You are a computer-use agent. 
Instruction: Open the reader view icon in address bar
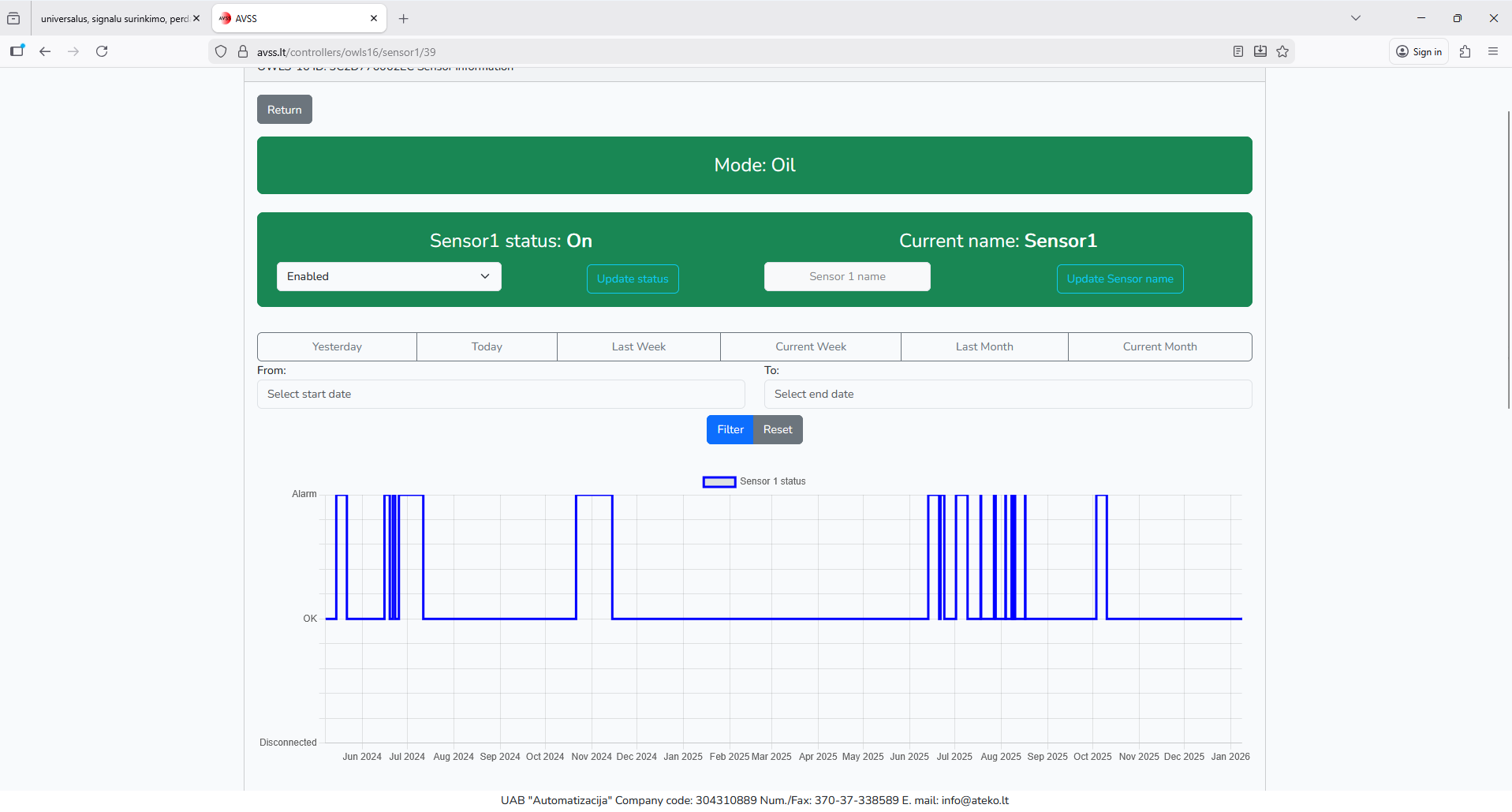click(x=1238, y=51)
